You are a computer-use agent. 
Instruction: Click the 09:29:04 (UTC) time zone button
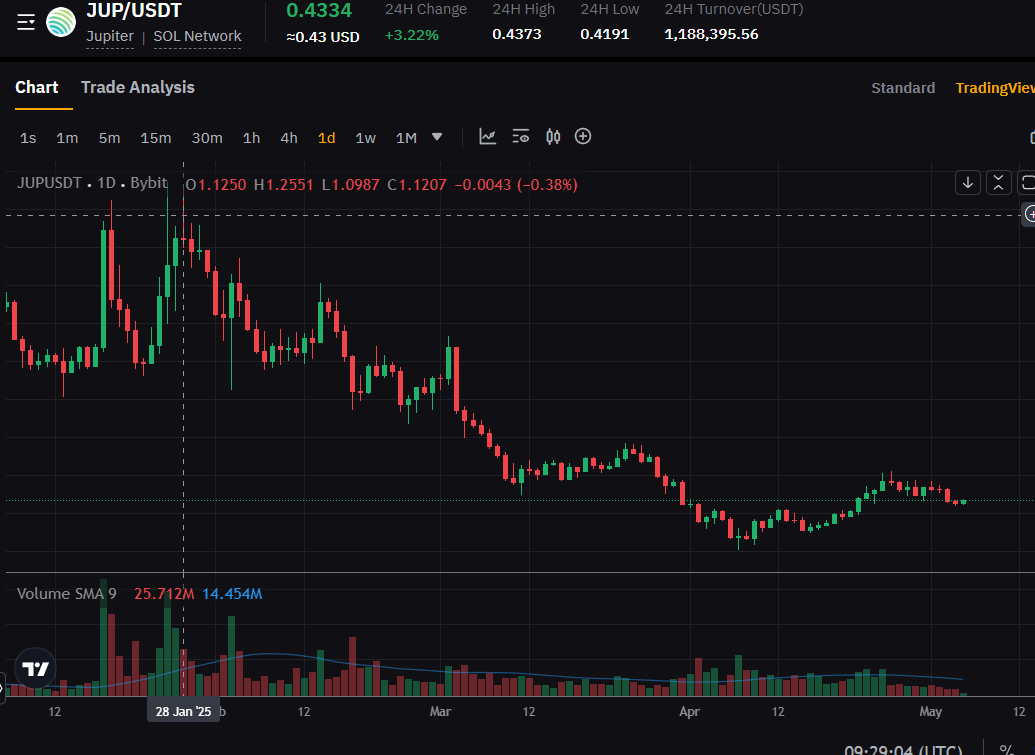point(903,750)
